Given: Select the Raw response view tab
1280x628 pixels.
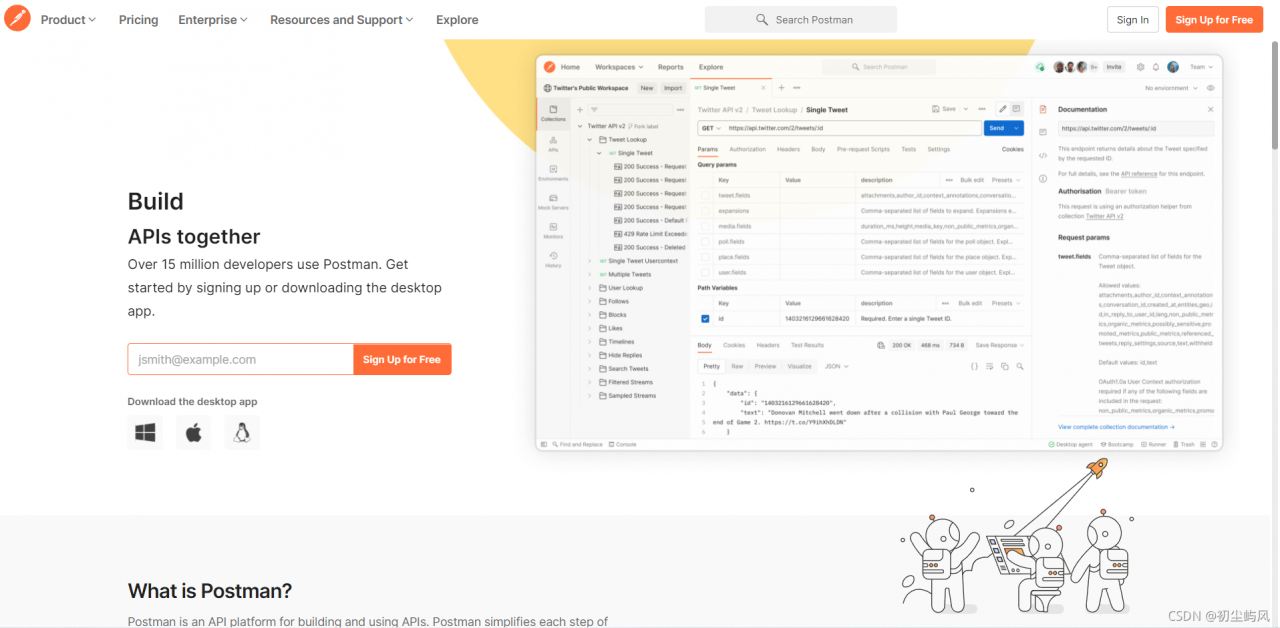Looking at the screenshot, I should (x=737, y=366).
